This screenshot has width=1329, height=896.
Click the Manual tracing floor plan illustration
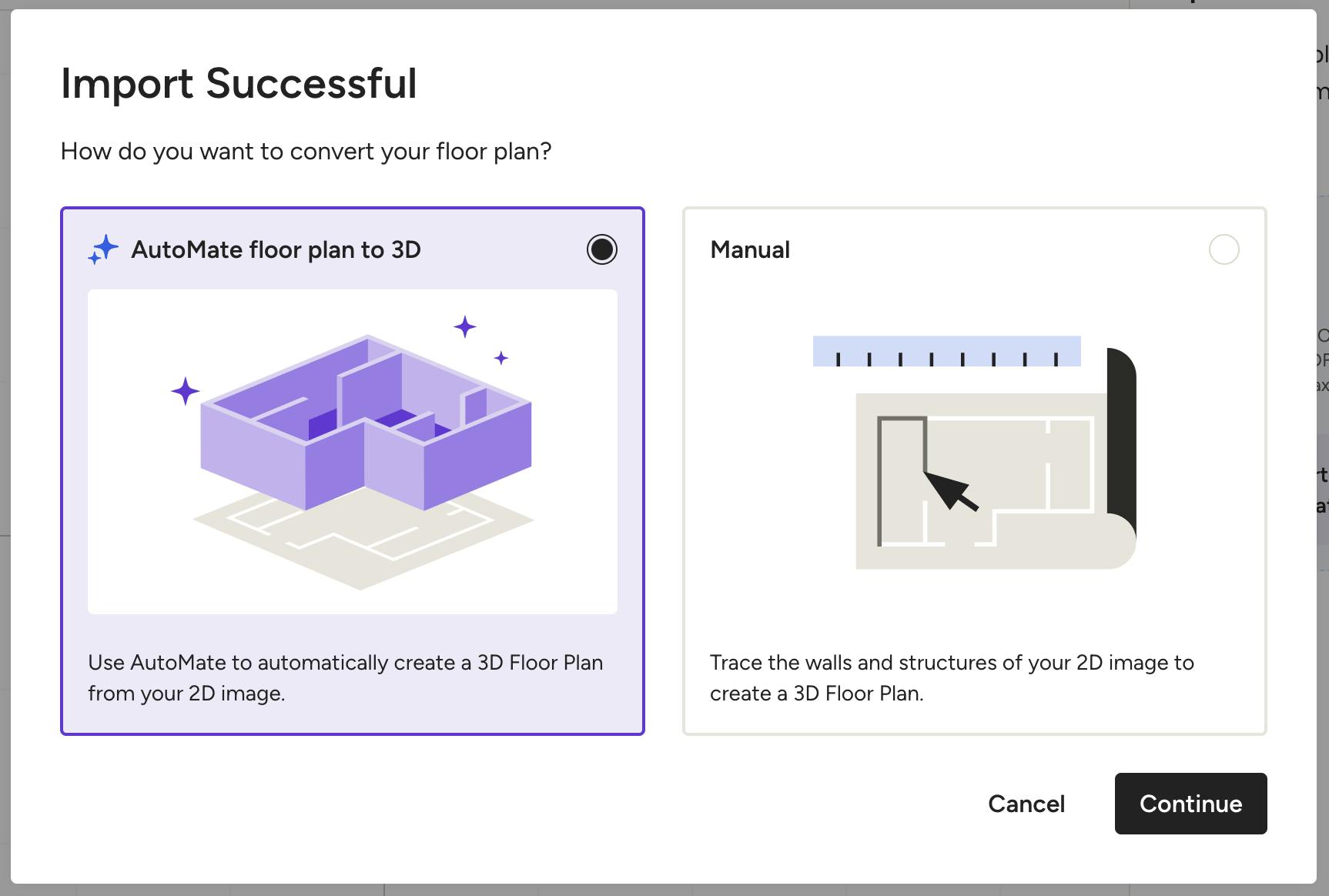tap(975, 453)
